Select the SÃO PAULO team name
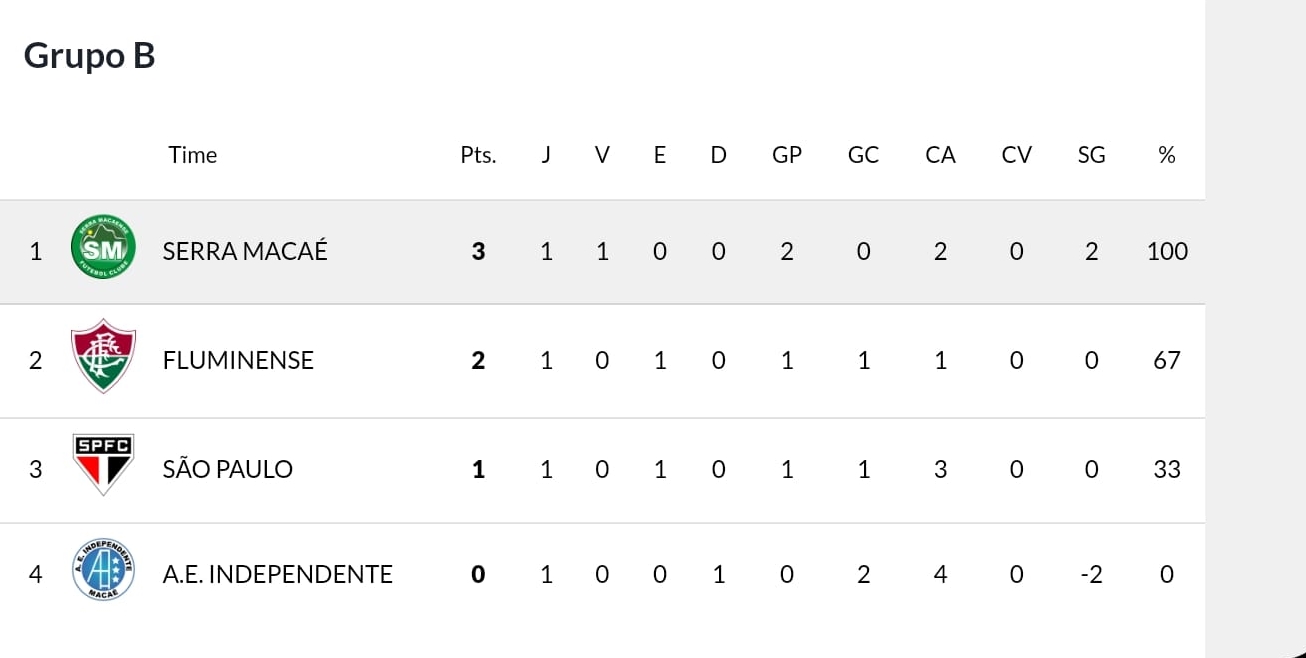Image resolution: width=1306 pixels, height=658 pixels. [228, 468]
